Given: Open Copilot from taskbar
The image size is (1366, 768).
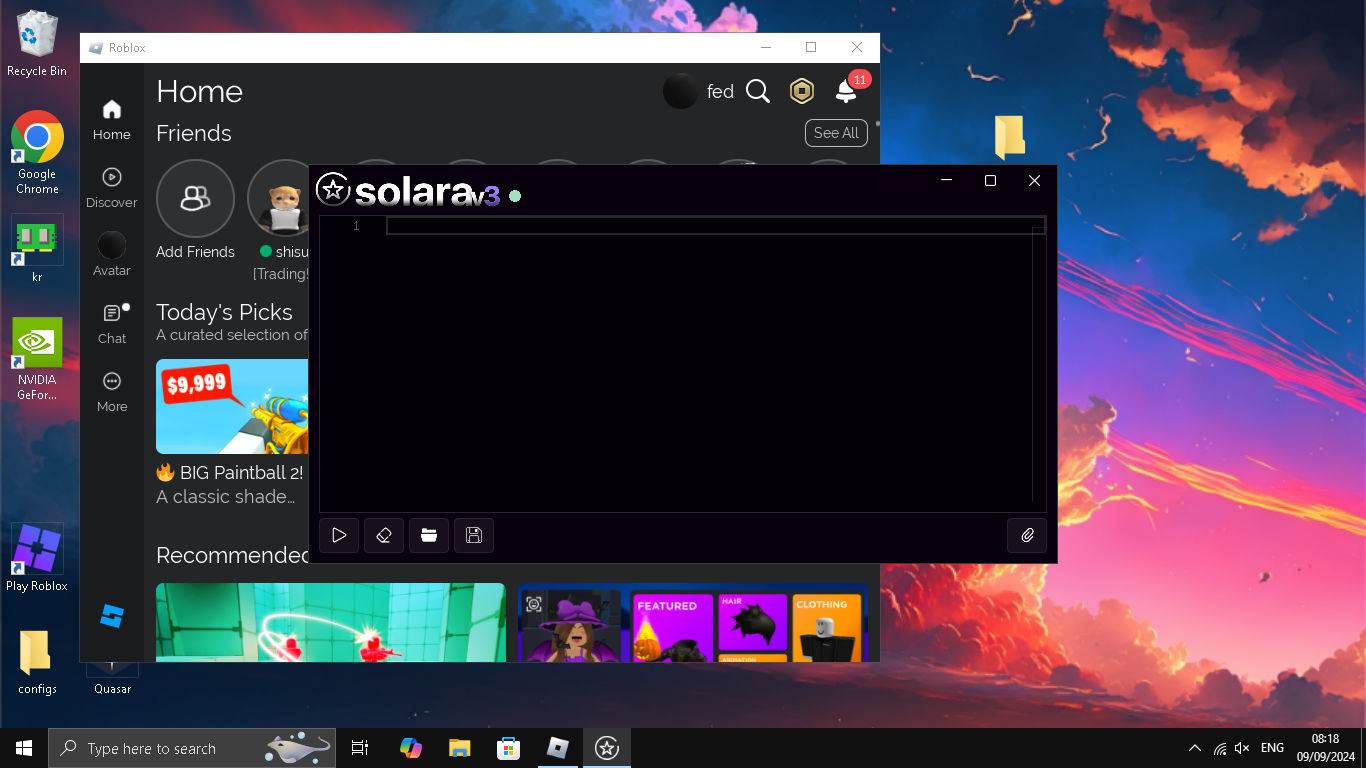Looking at the screenshot, I should (410, 748).
